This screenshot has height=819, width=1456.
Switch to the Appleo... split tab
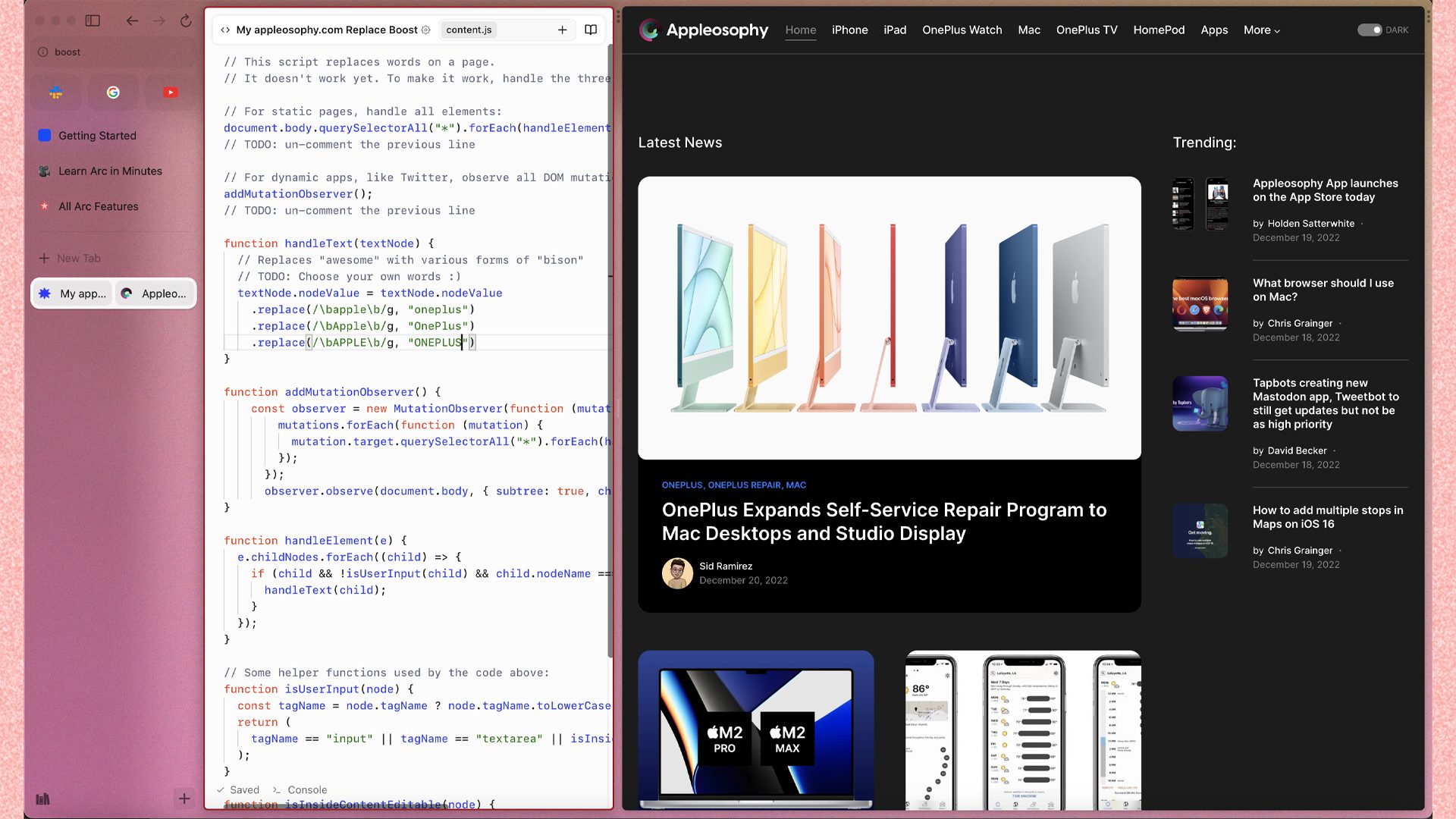click(x=155, y=293)
